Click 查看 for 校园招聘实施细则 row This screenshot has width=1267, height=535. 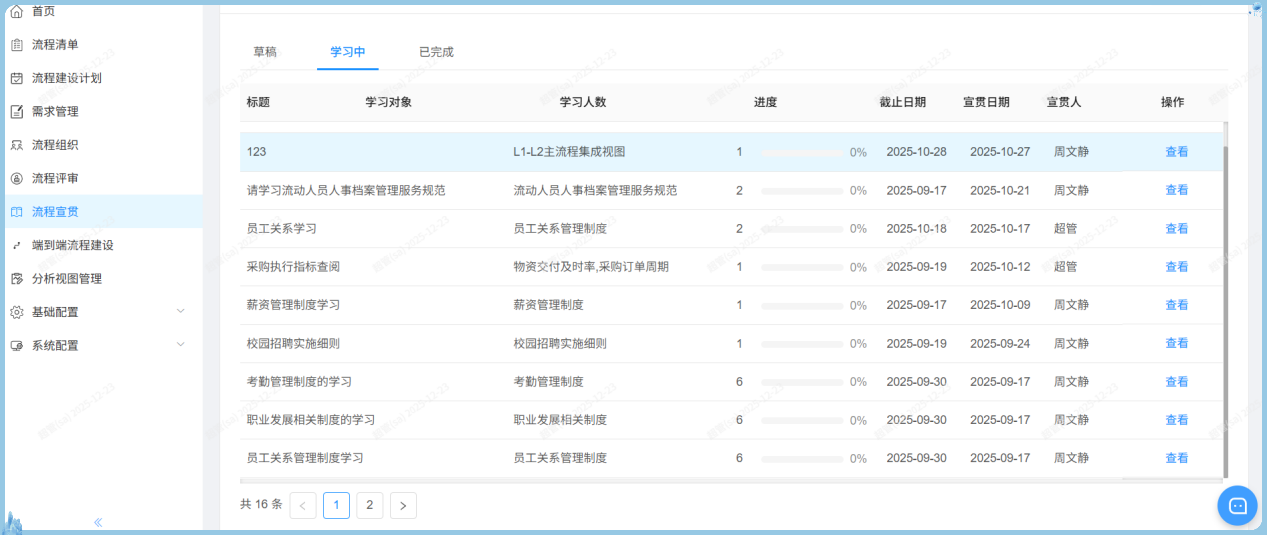1177,343
